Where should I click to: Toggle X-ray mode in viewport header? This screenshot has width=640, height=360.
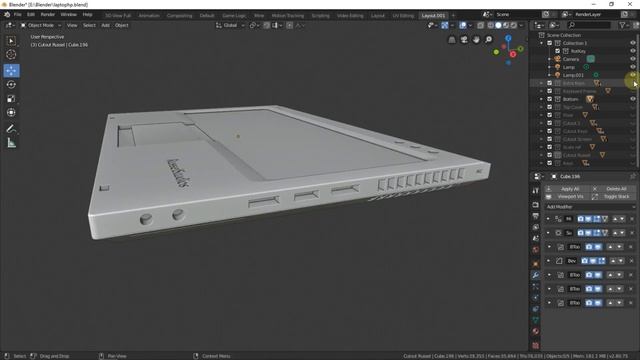point(480,25)
